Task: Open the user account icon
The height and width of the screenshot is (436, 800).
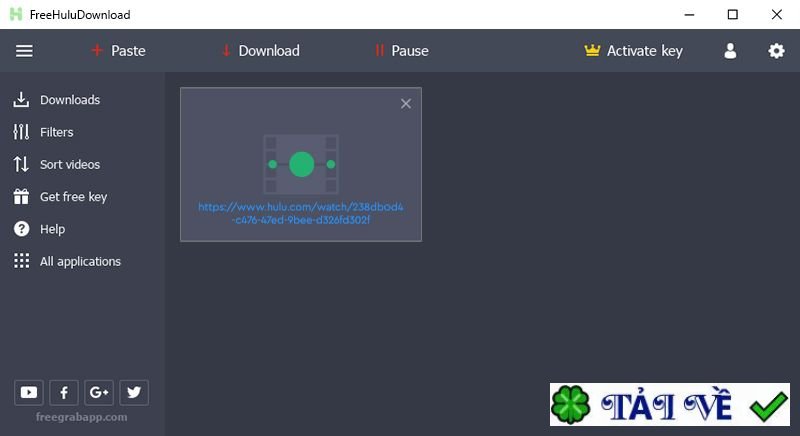Action: 730,51
